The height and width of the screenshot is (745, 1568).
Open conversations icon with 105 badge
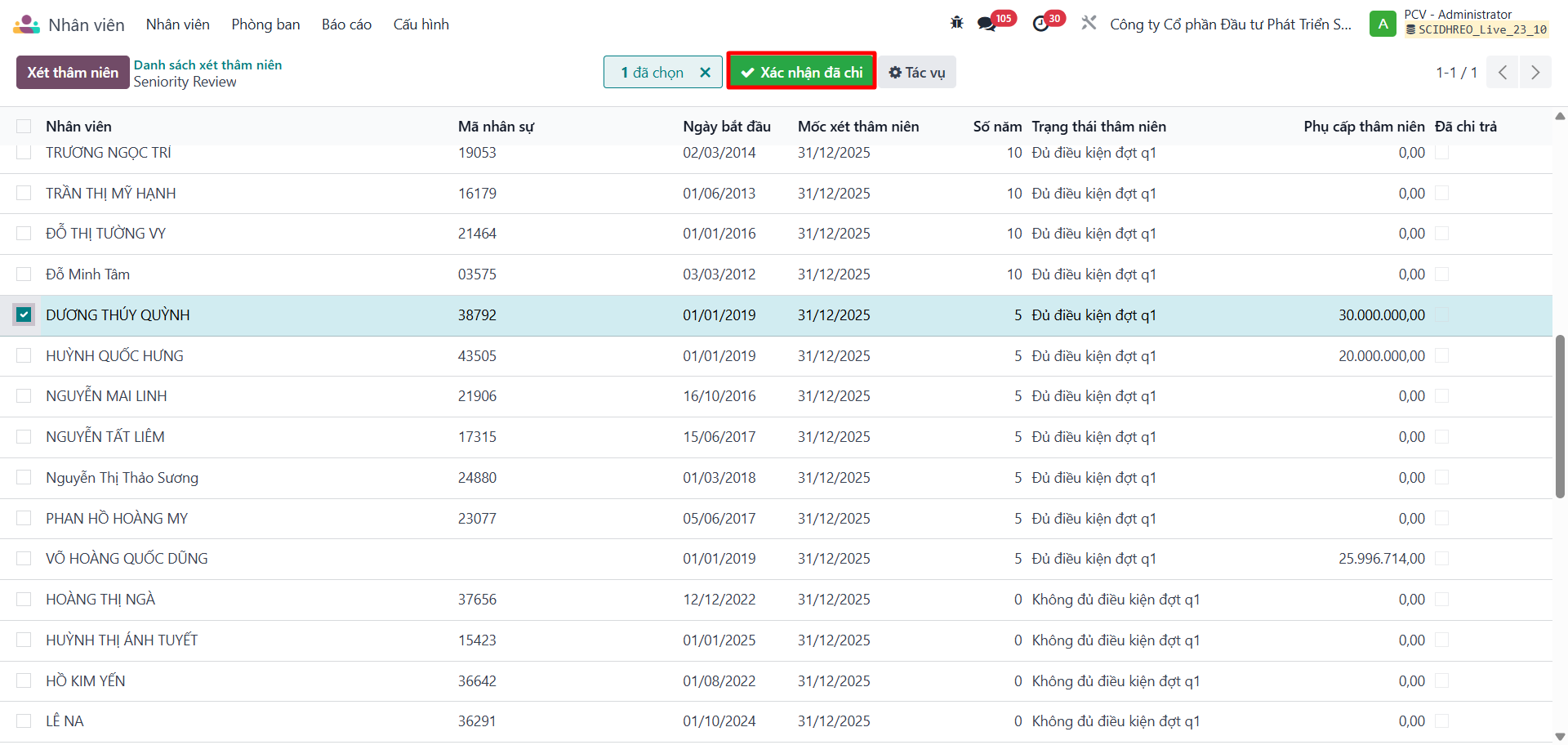tap(987, 24)
